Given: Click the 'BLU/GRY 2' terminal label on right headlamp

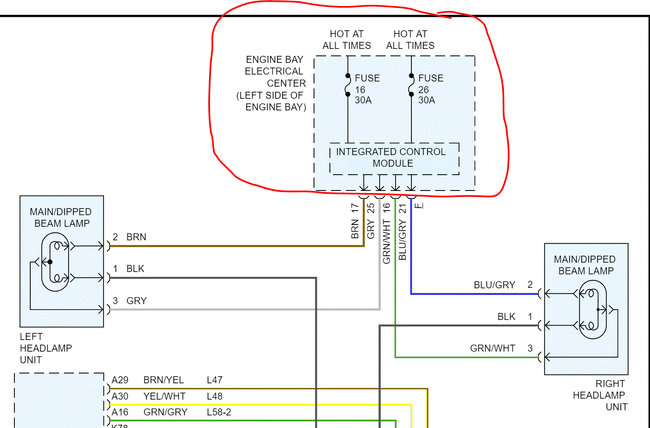Looking at the screenshot, I should pyautogui.click(x=503, y=285).
